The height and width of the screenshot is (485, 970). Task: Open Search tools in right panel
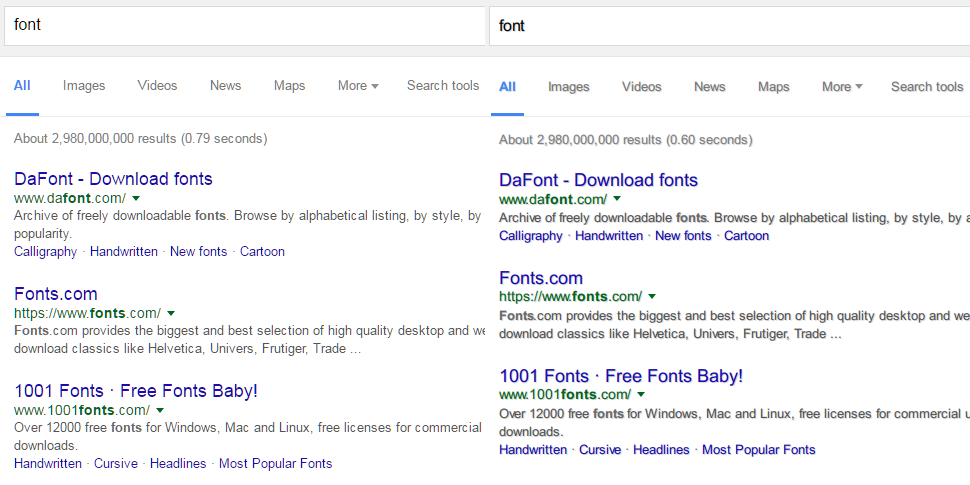coord(927,87)
